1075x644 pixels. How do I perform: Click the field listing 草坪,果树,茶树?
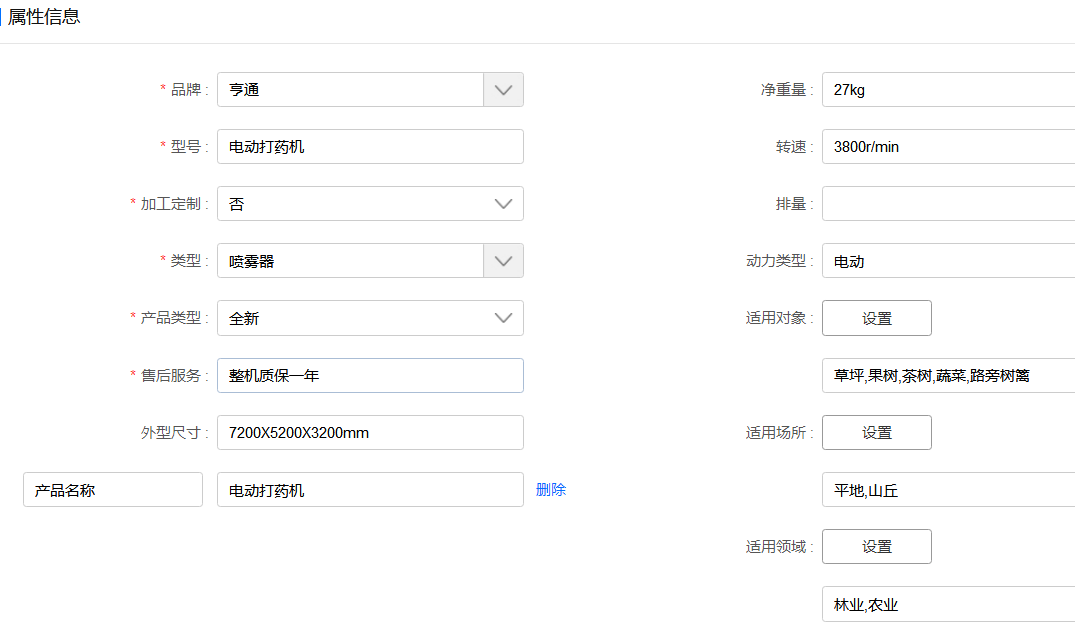click(x=947, y=376)
